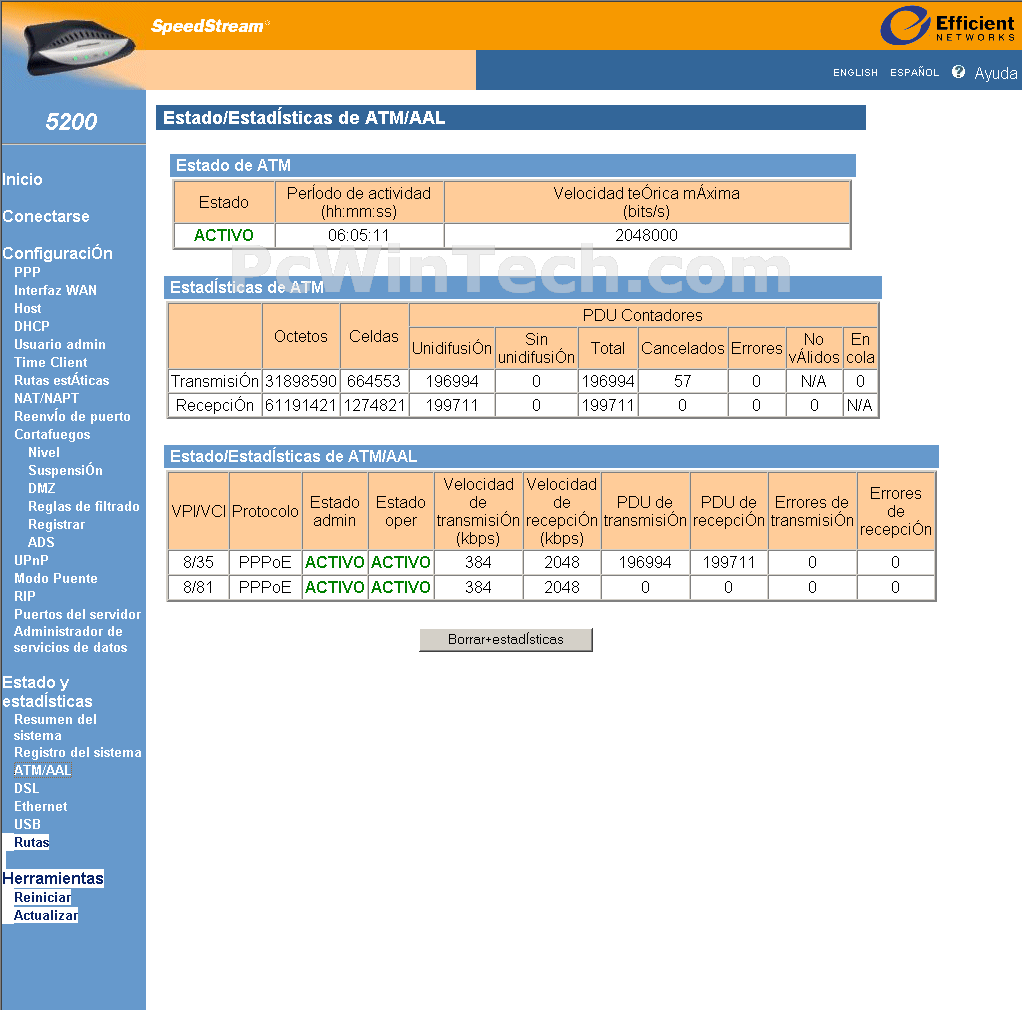The width and height of the screenshot is (1022, 1010).
Task: Click the VPI/VCI column header
Action: [x=199, y=512]
